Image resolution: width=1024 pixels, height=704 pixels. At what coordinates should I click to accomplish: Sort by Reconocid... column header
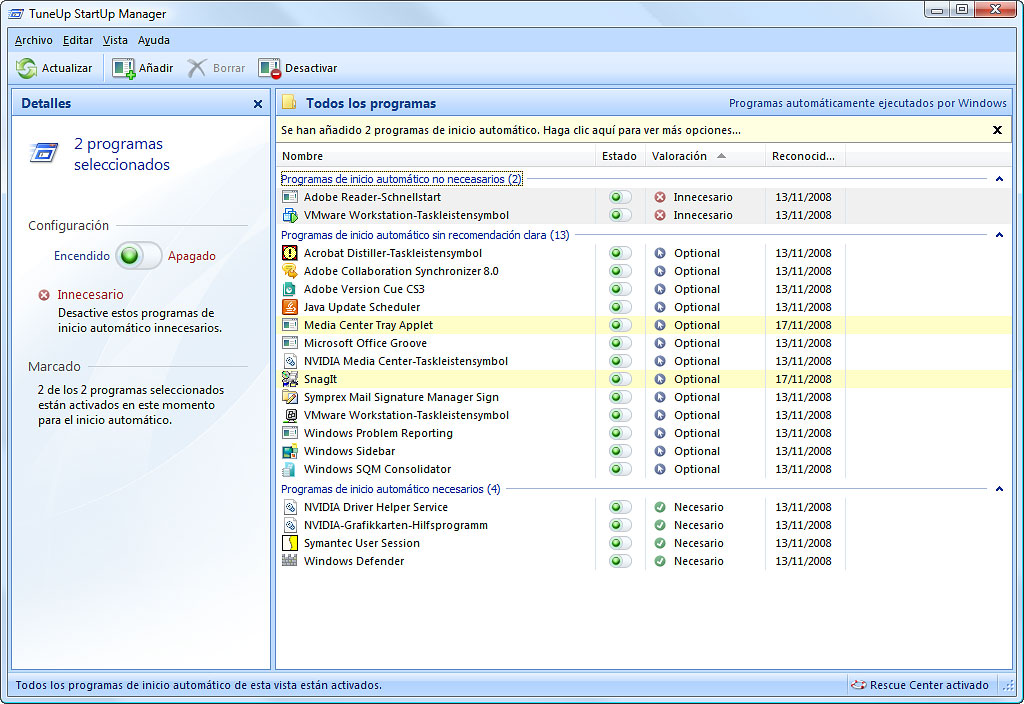[x=805, y=156]
